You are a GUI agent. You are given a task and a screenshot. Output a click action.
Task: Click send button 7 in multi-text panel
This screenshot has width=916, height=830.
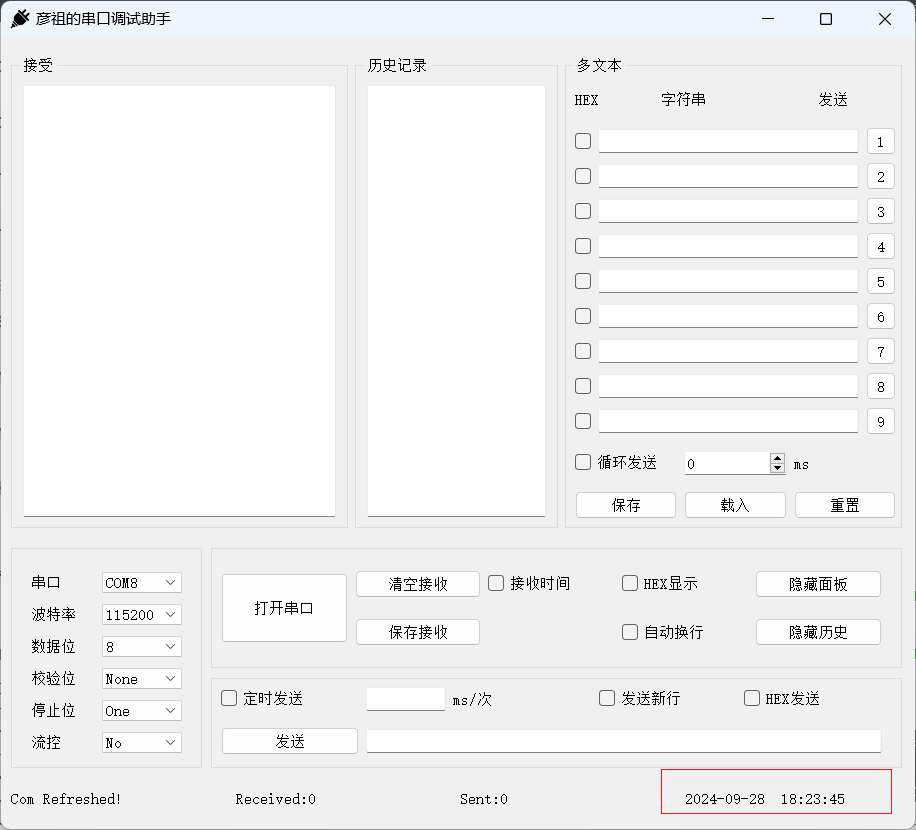[880, 352]
